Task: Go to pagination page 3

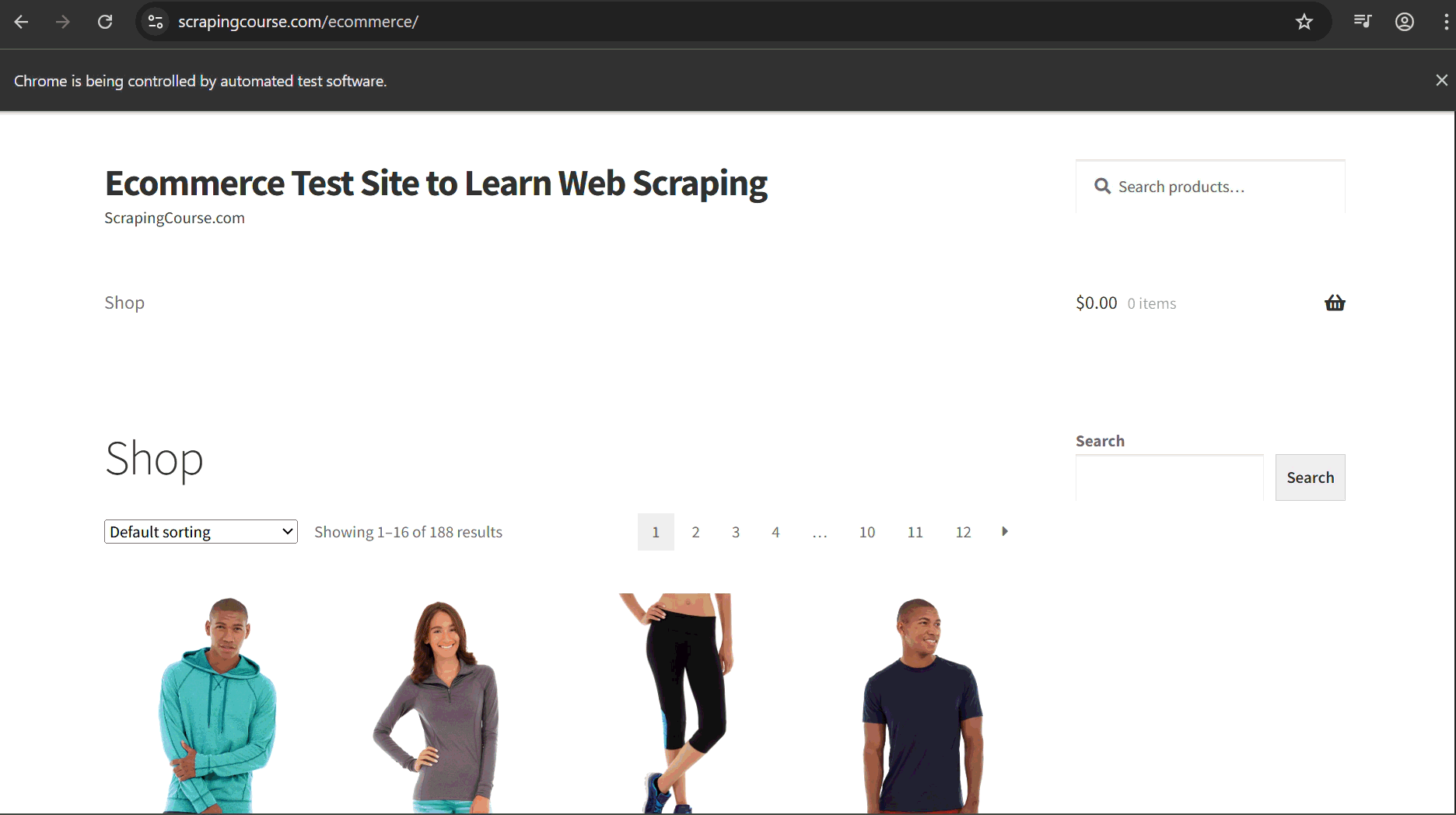Action: [736, 532]
